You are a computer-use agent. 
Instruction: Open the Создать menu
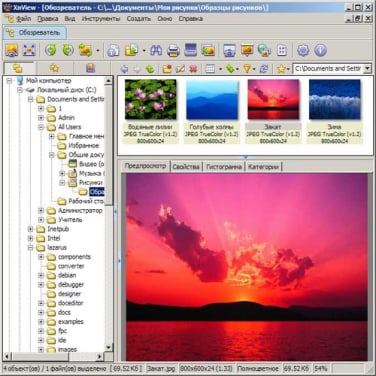[x=138, y=19]
